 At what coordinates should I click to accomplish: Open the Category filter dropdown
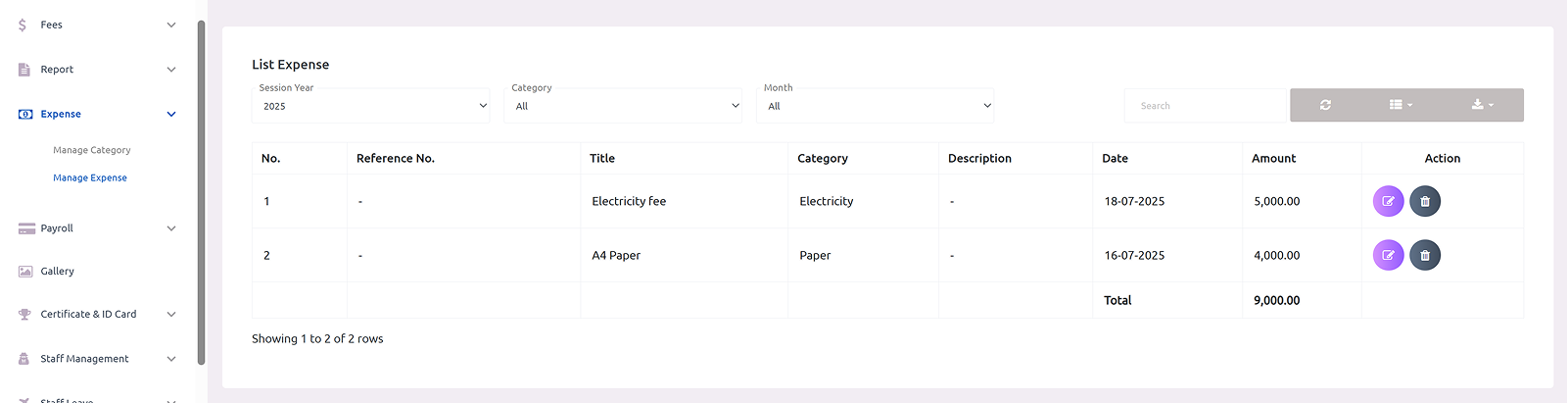(x=624, y=106)
